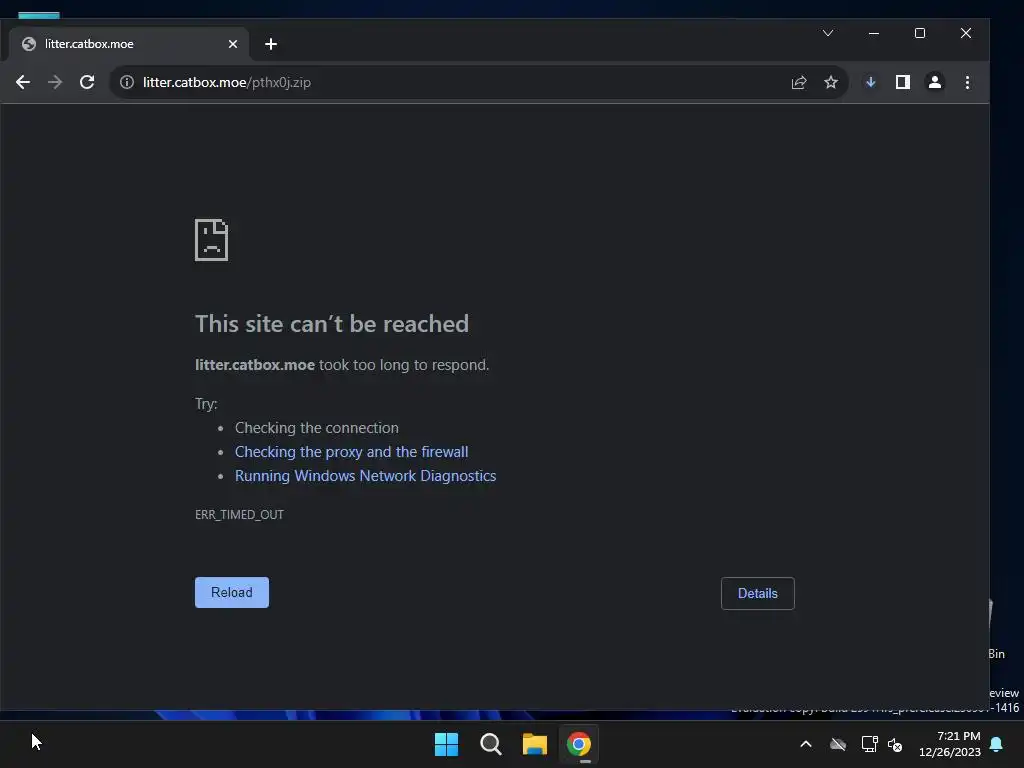The width and height of the screenshot is (1024, 768).
Task: Reload the page with the toolbar refresh icon
Action: pyautogui.click(x=87, y=82)
